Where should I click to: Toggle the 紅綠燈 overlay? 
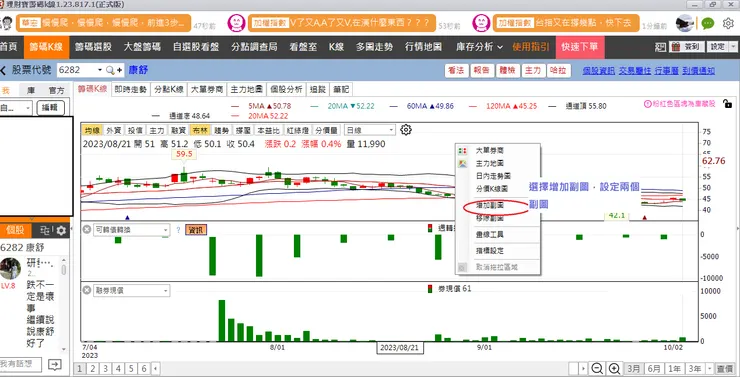pos(297,130)
